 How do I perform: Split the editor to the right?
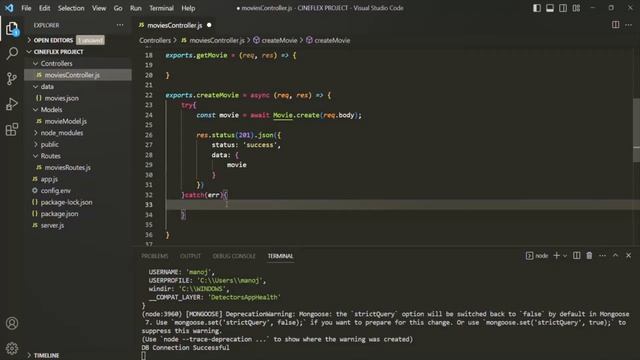click(x=616, y=25)
